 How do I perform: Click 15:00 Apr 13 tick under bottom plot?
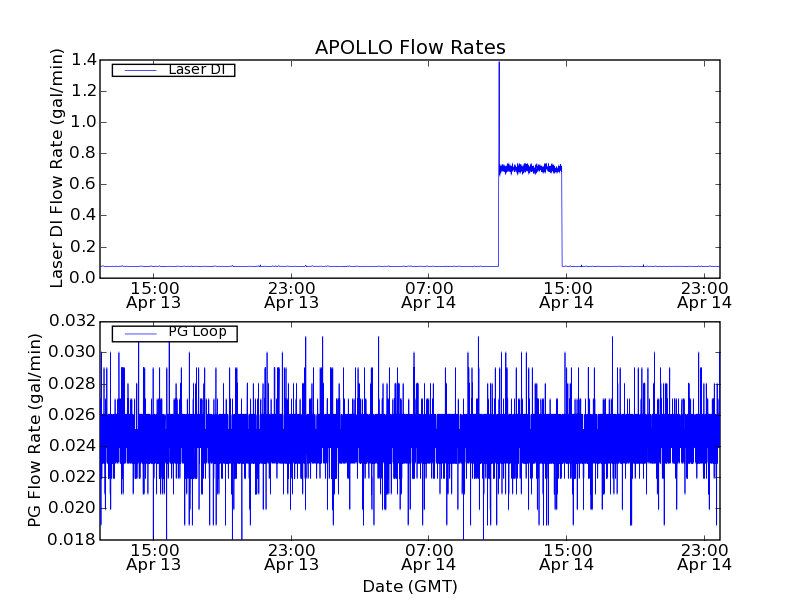pos(153,557)
